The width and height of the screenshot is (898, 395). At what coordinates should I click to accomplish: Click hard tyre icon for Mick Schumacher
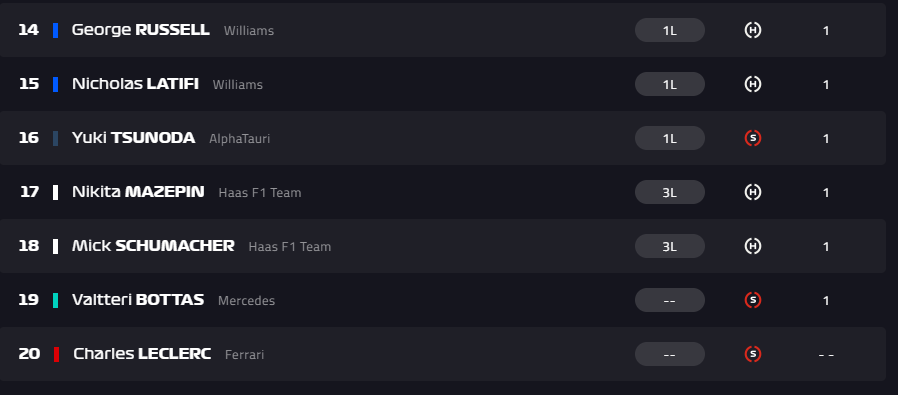point(753,246)
